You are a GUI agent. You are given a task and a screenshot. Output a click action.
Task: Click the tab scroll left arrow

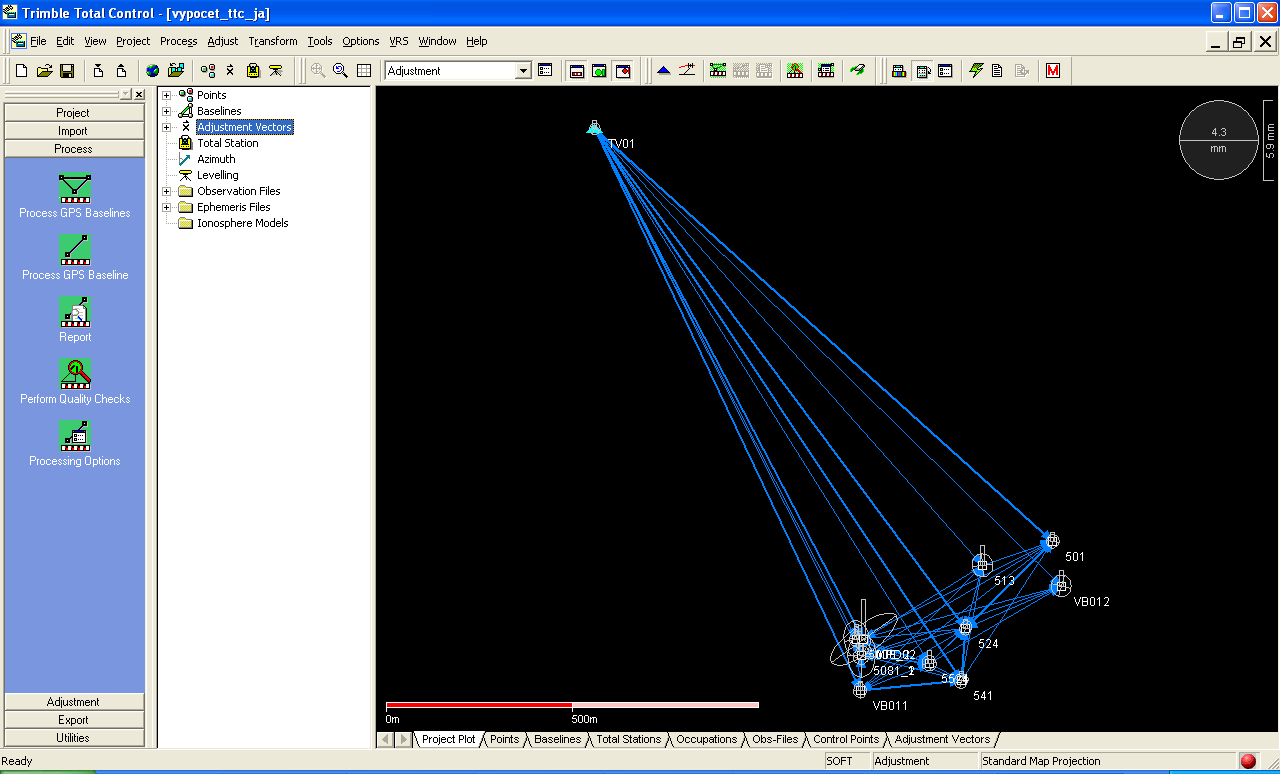(x=385, y=739)
